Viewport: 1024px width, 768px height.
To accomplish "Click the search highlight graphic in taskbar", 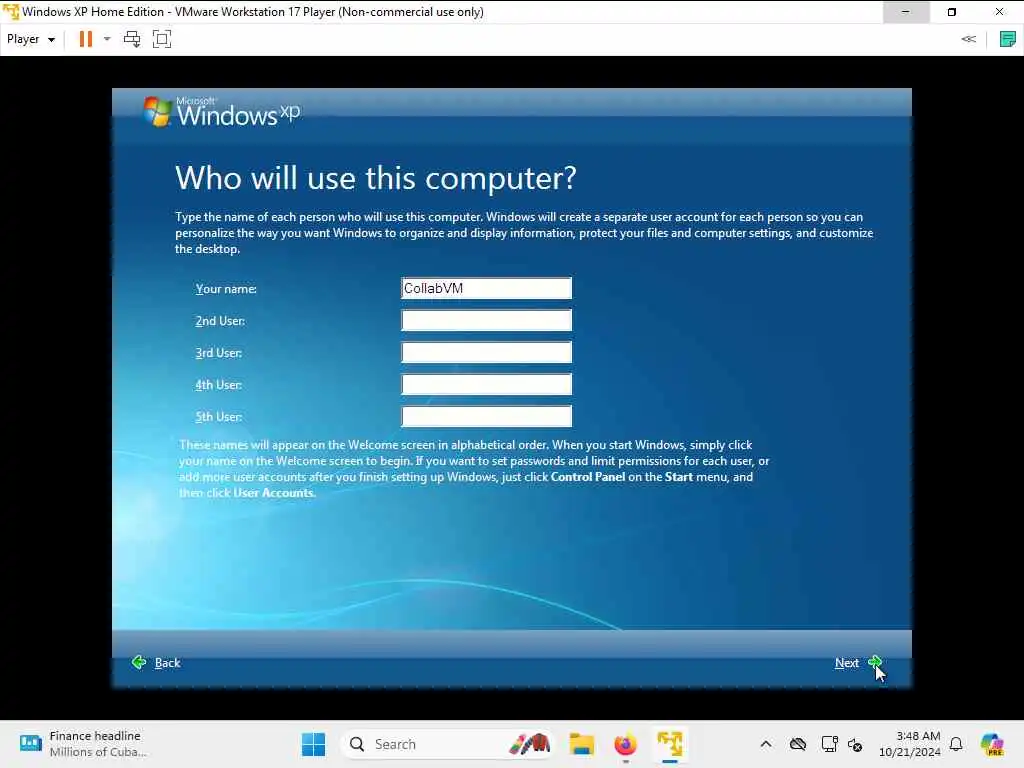I will tap(530, 744).
